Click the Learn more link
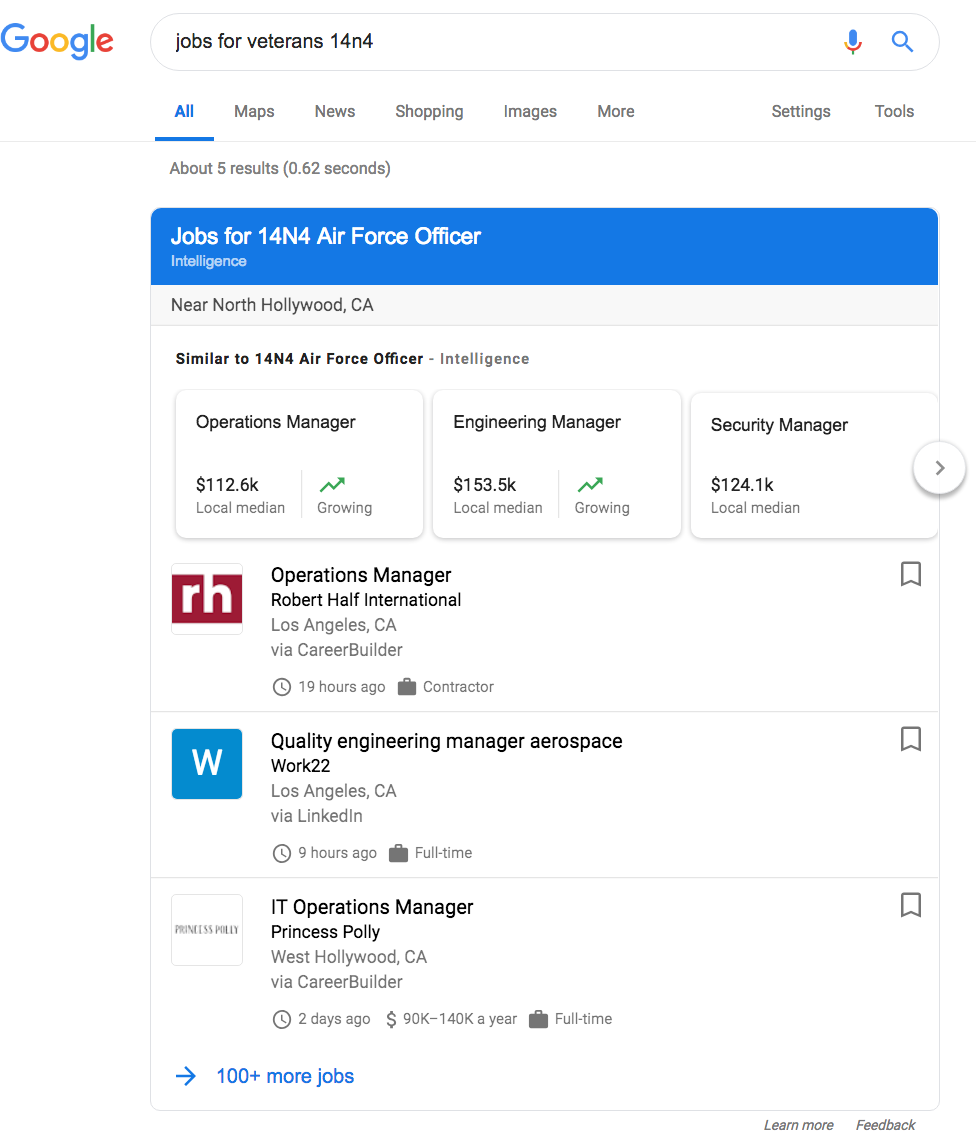 (798, 1125)
